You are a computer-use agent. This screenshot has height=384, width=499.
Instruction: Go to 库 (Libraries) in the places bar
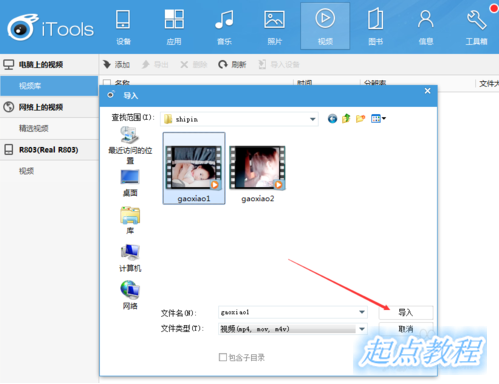(x=130, y=221)
